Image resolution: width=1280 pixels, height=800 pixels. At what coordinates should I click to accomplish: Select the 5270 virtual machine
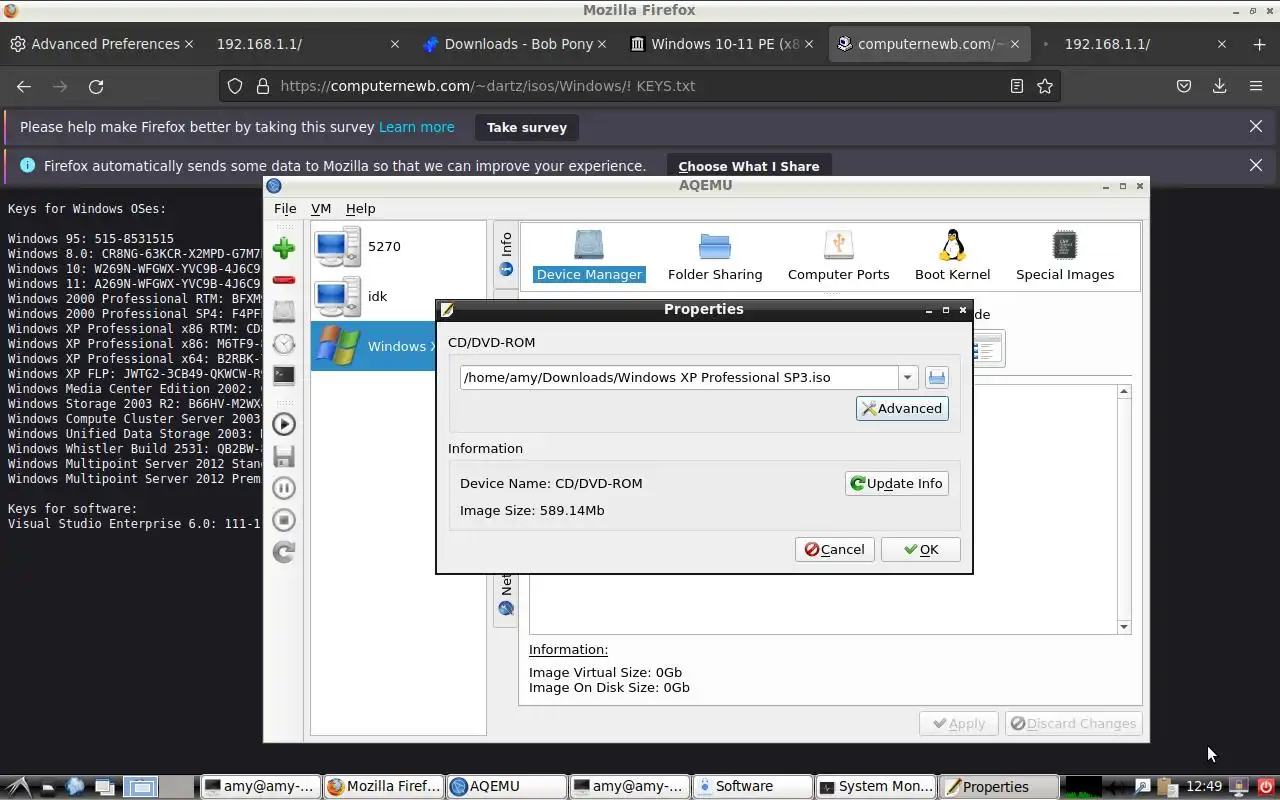pyautogui.click(x=398, y=246)
